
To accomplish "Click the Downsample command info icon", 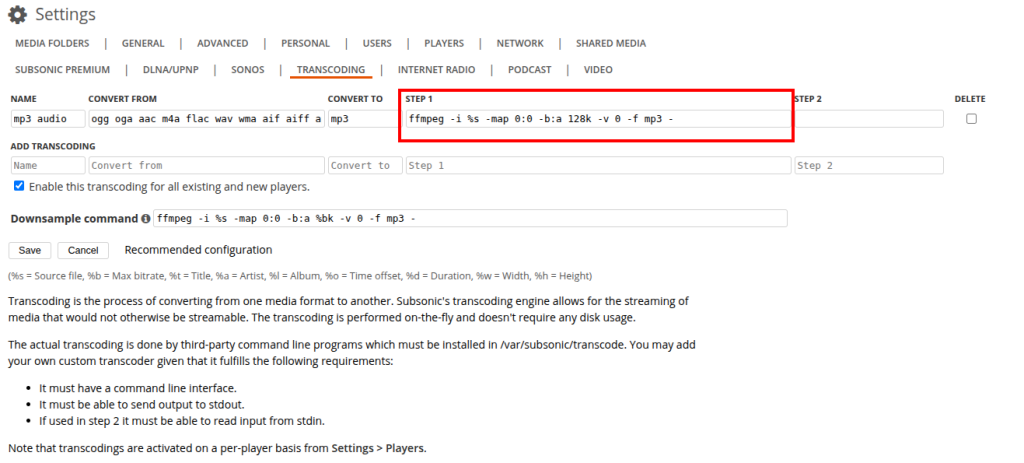I will pyautogui.click(x=145, y=219).
